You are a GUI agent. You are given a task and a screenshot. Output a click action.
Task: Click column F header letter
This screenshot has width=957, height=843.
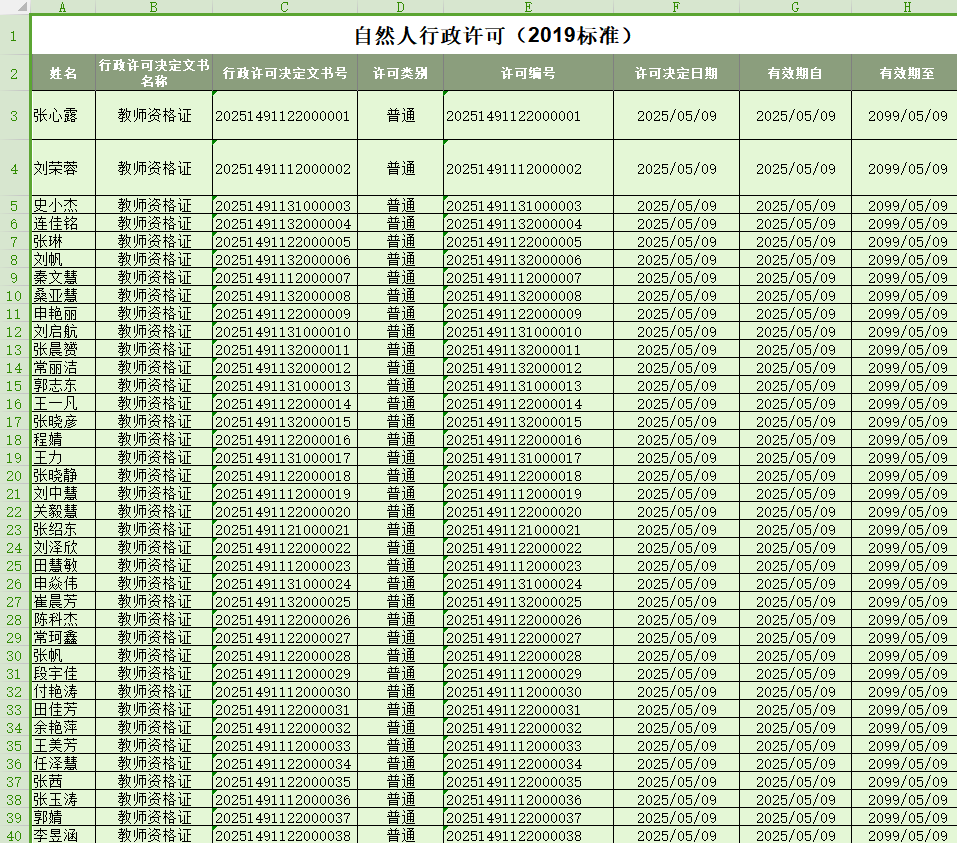click(x=677, y=7)
